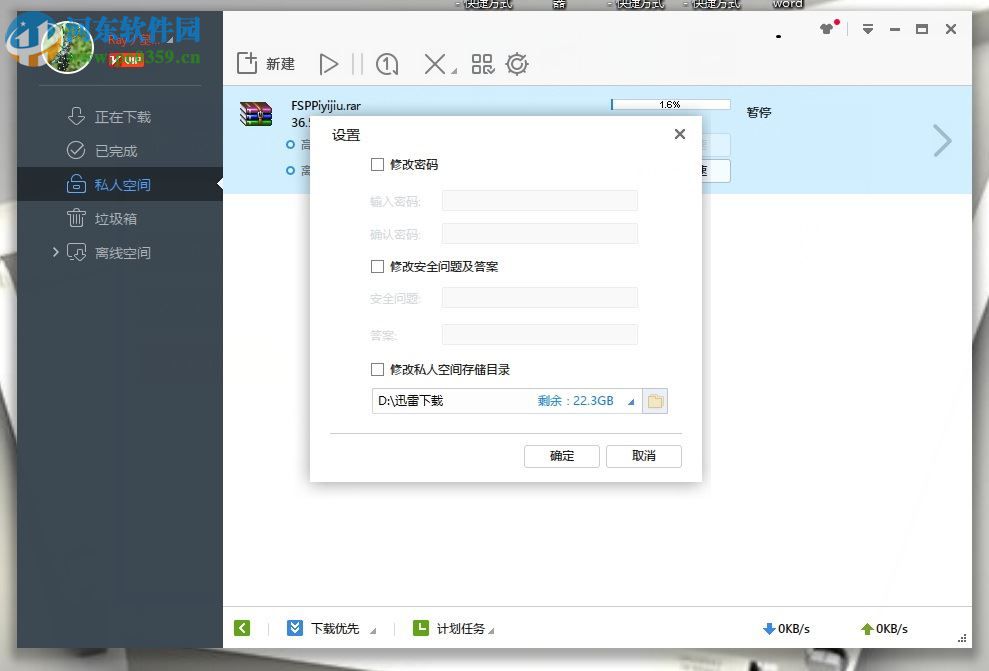The image size is (989, 671).
Task: Confirm settings with the 确定 button
Action: click(561, 456)
